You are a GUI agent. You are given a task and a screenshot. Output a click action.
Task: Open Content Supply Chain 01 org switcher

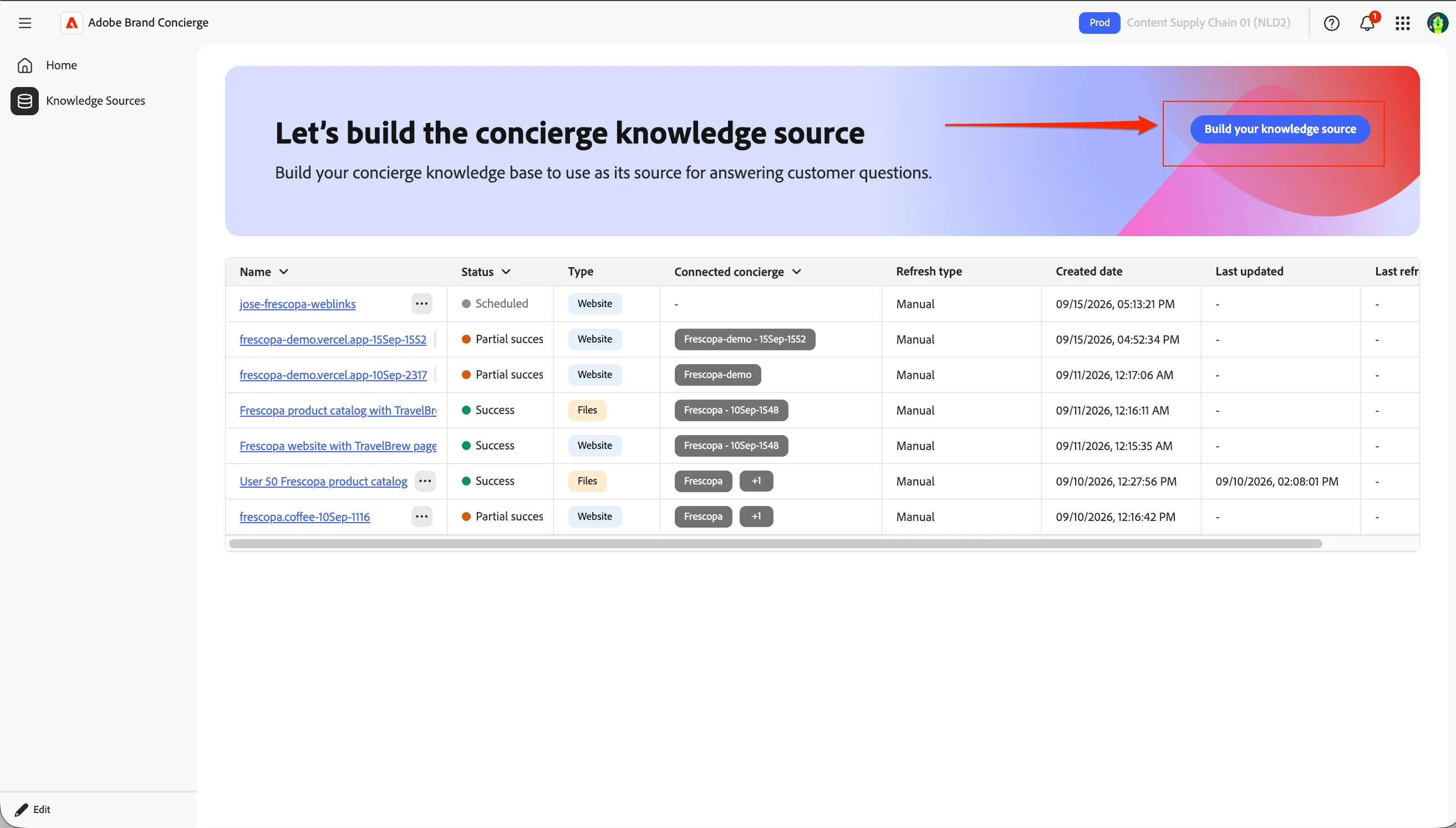[1209, 23]
